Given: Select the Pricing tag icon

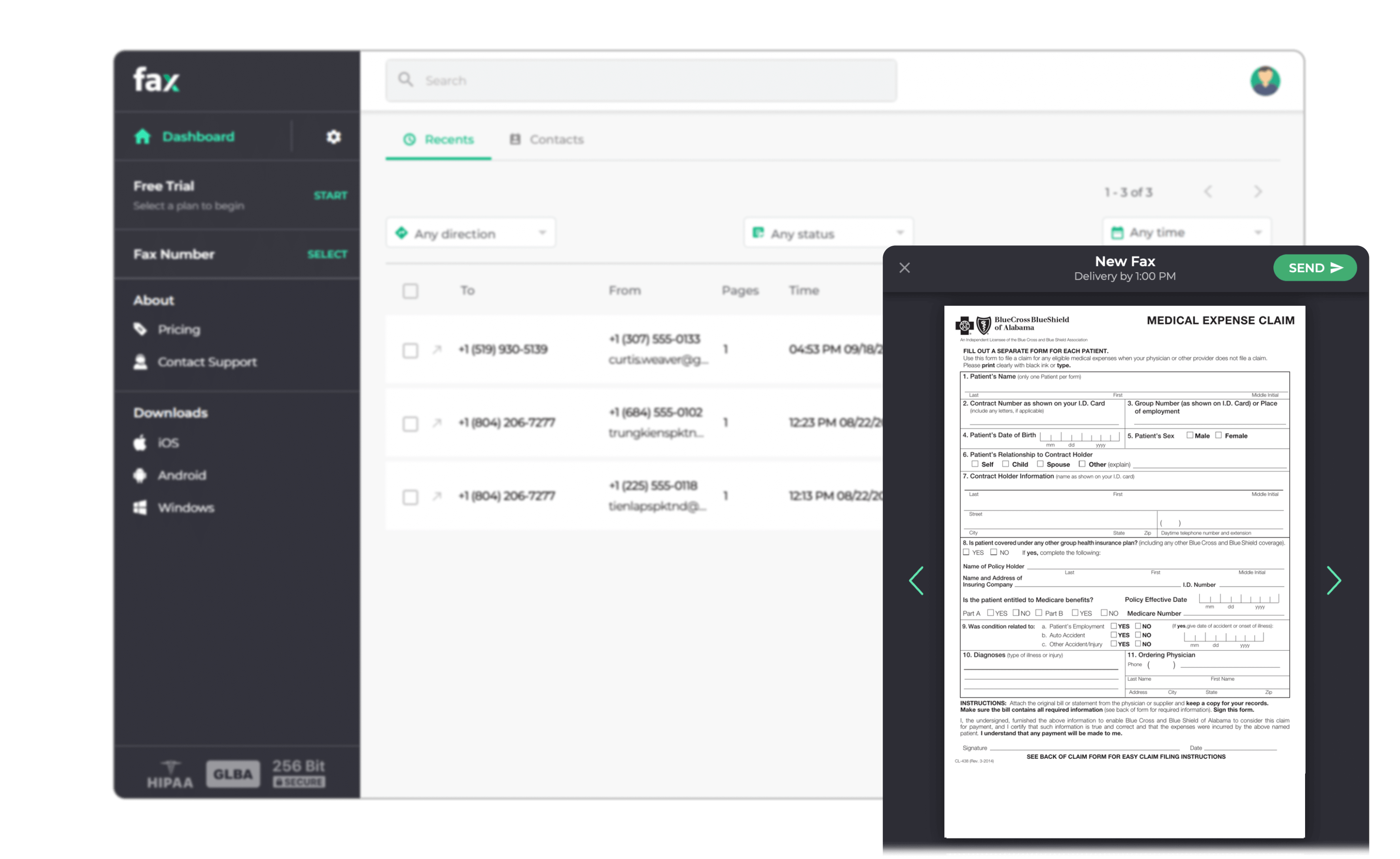Looking at the screenshot, I should 140,328.
